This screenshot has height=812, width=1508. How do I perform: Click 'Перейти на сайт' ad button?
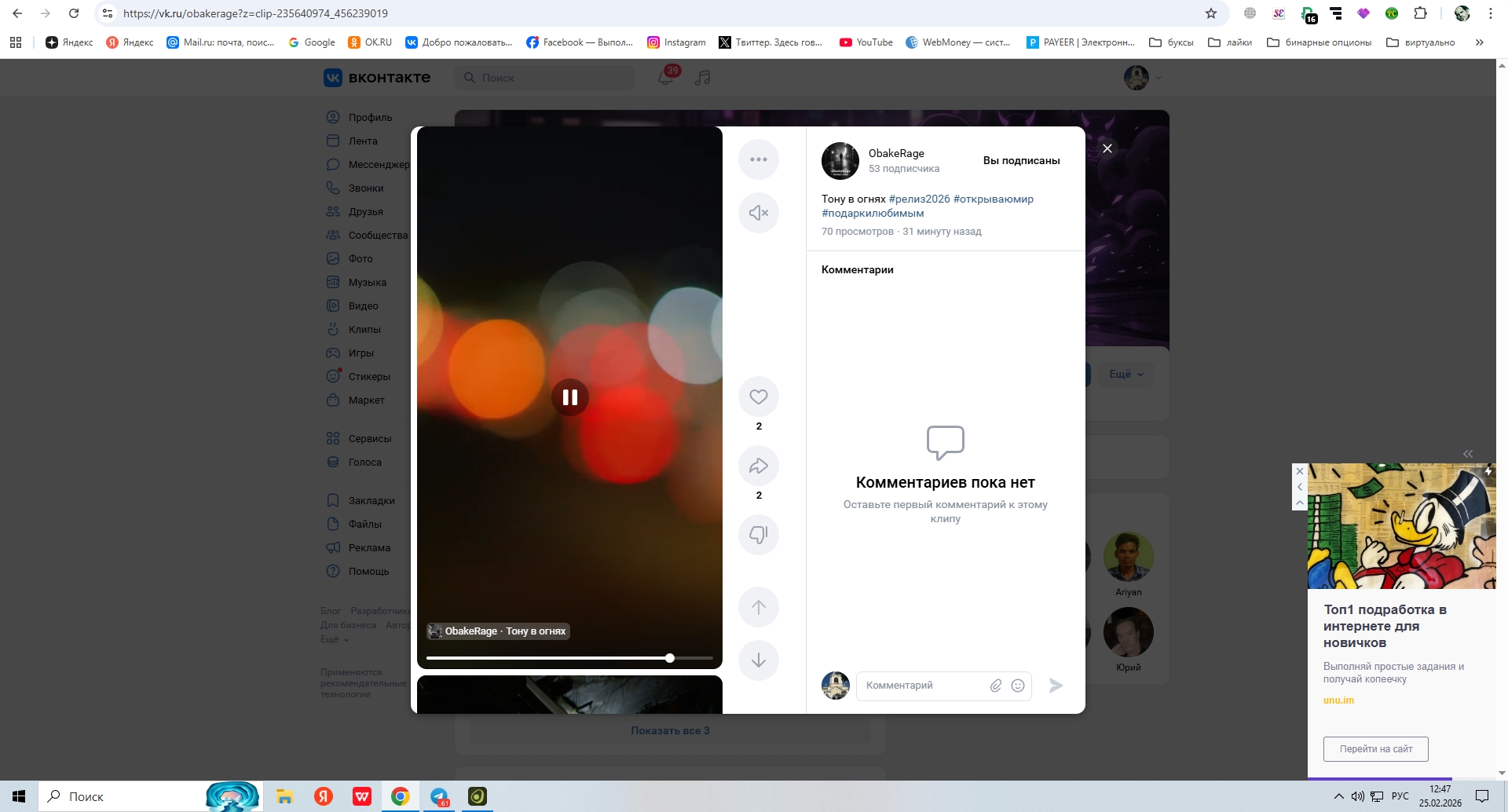click(1375, 749)
